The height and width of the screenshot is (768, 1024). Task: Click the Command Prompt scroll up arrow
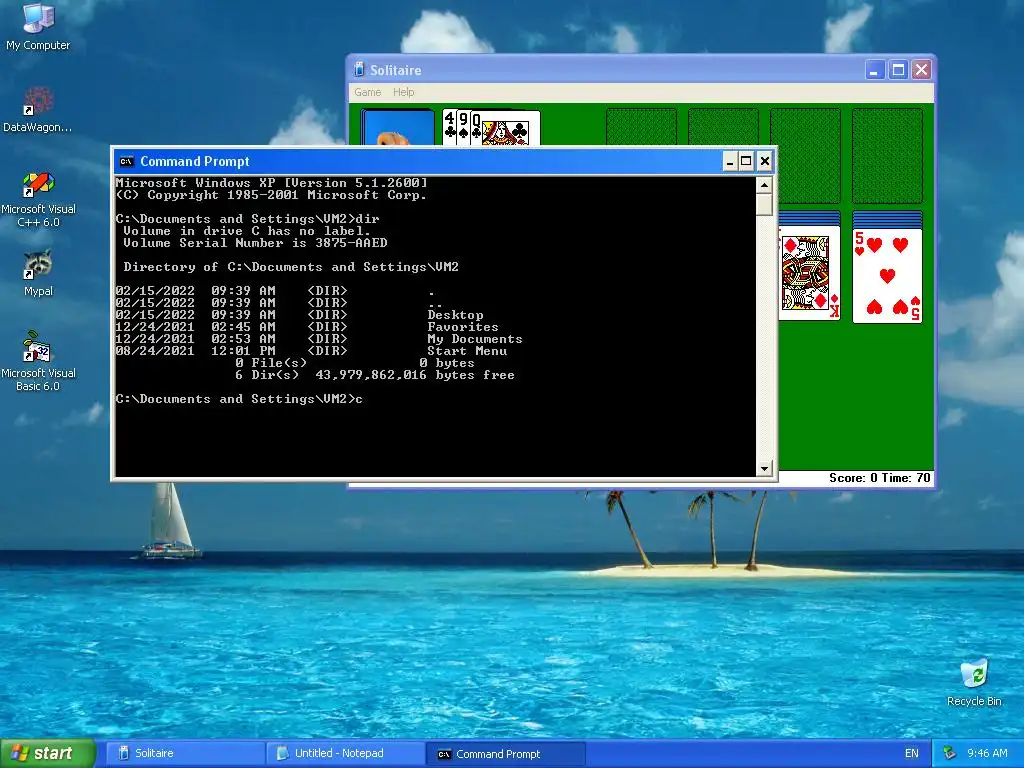(764, 185)
